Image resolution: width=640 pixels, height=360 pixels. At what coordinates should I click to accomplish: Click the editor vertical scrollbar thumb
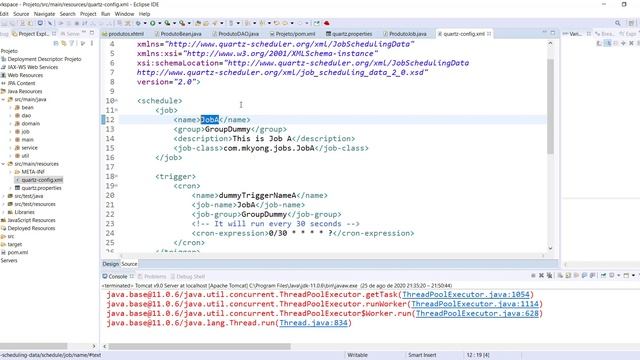(550, 106)
